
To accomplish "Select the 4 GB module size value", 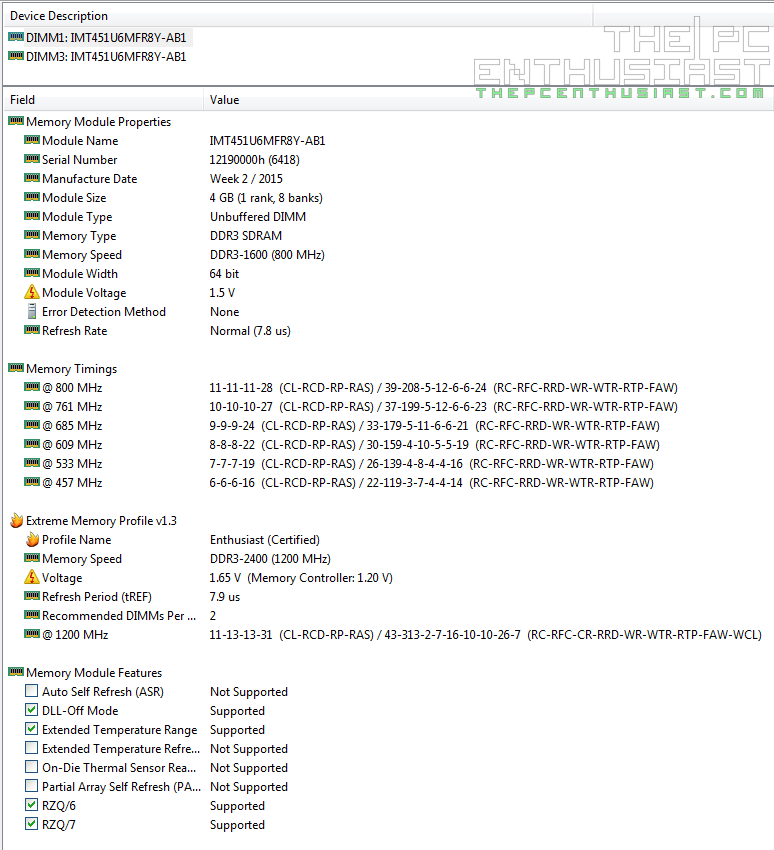I will [266, 198].
